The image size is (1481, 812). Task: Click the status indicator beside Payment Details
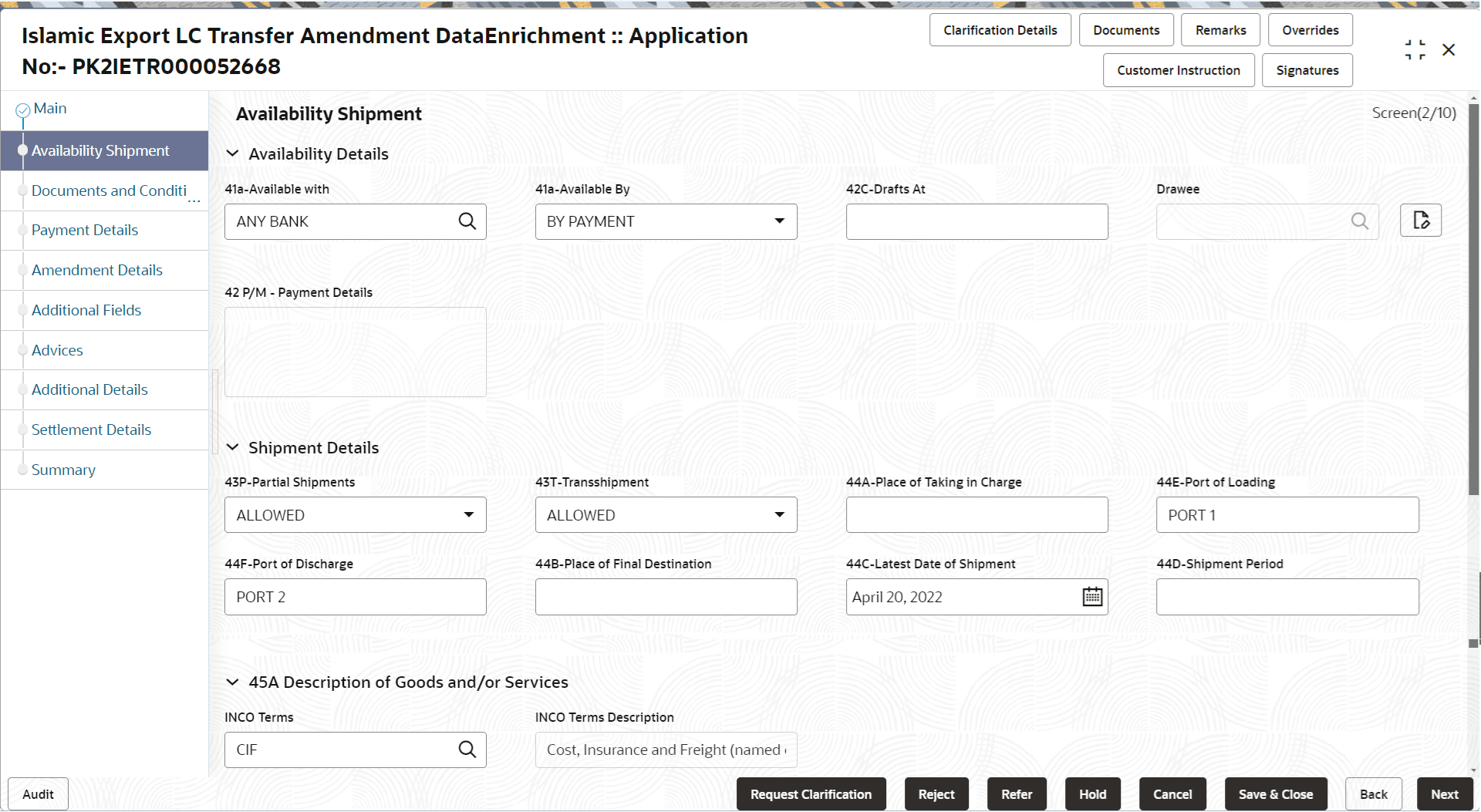[x=23, y=231]
